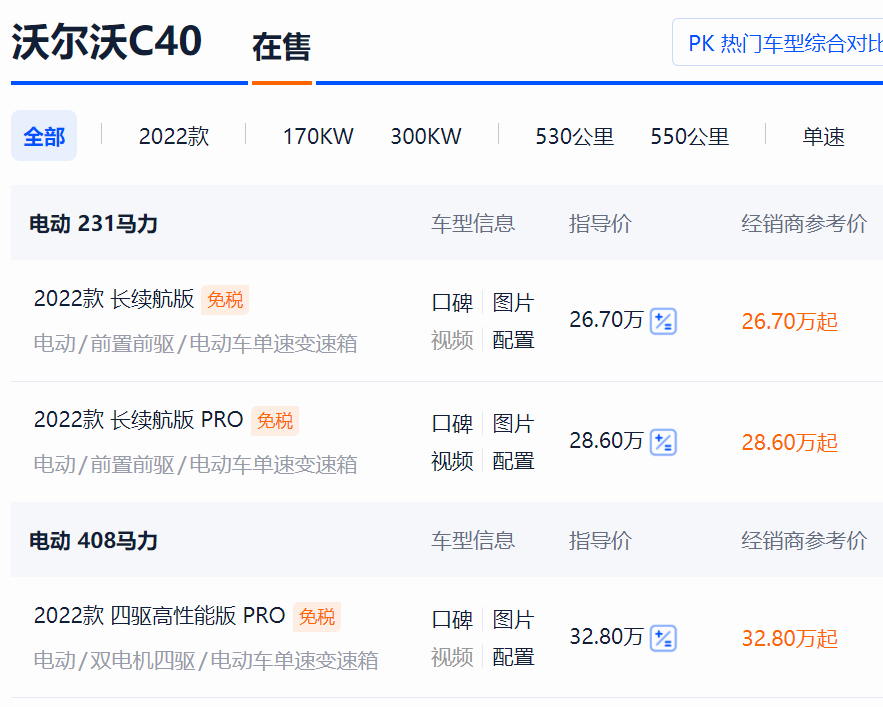Open 2022款 长续航版 PRO model link
Screen dimensions: 883x707
click(x=138, y=420)
